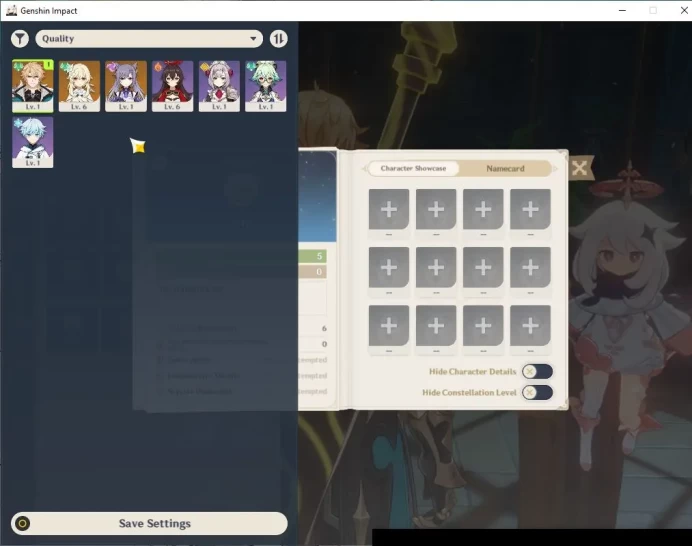Add character to second slot, top row

(x=436, y=209)
